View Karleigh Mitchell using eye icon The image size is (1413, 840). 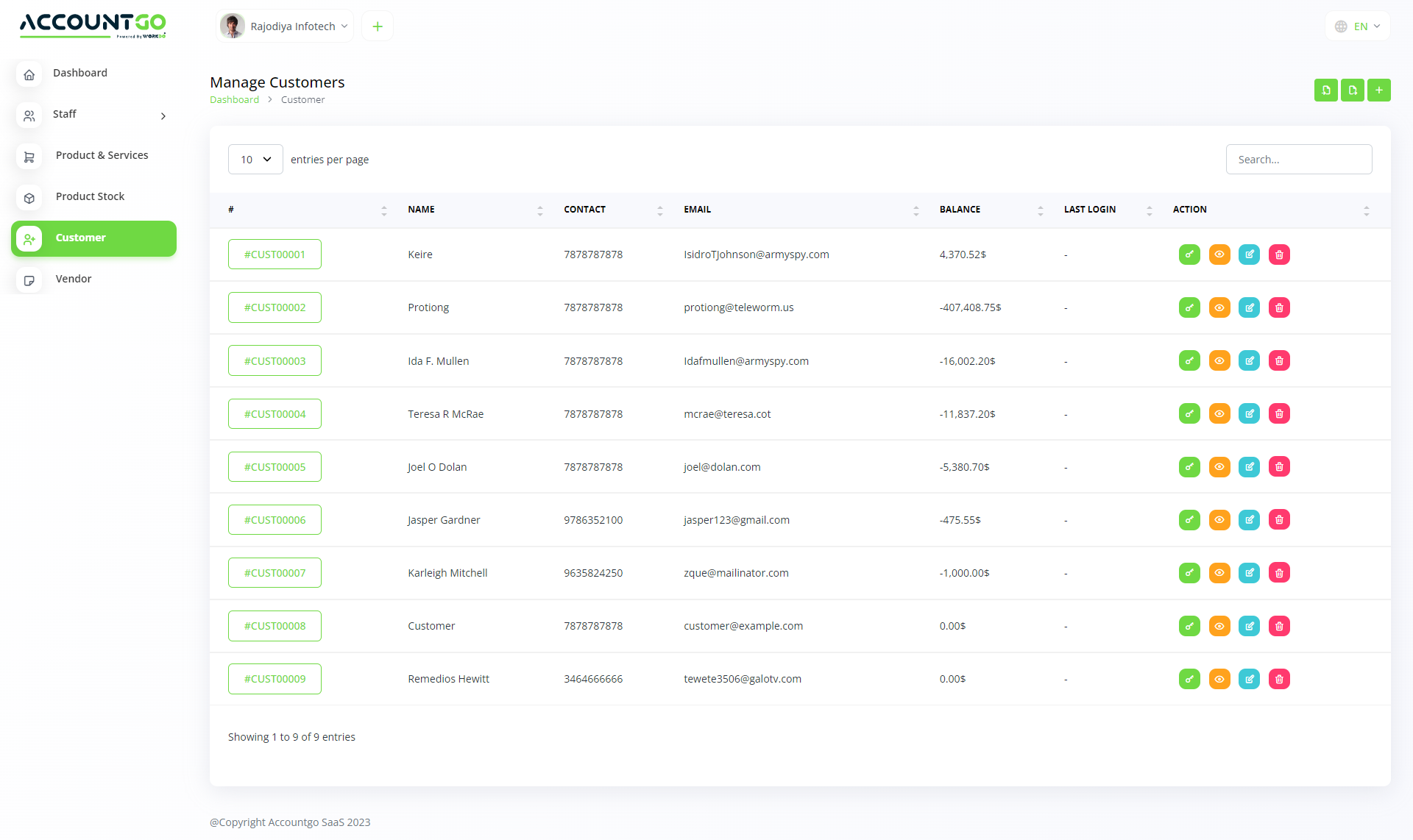point(1219,572)
